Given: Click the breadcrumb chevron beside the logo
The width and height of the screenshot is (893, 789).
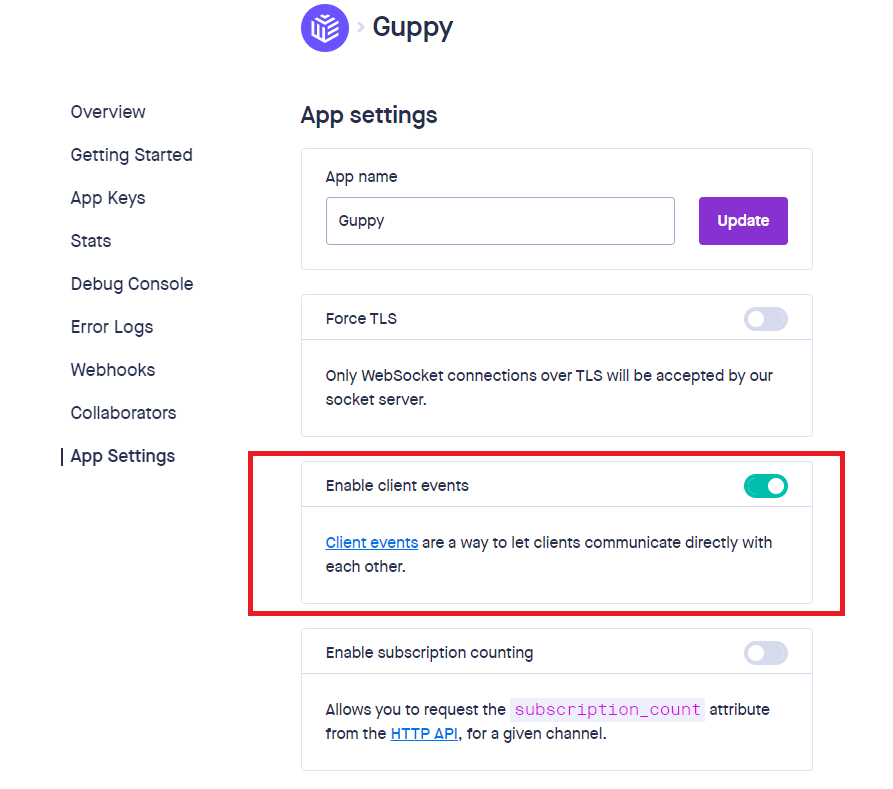Looking at the screenshot, I should coord(360,28).
